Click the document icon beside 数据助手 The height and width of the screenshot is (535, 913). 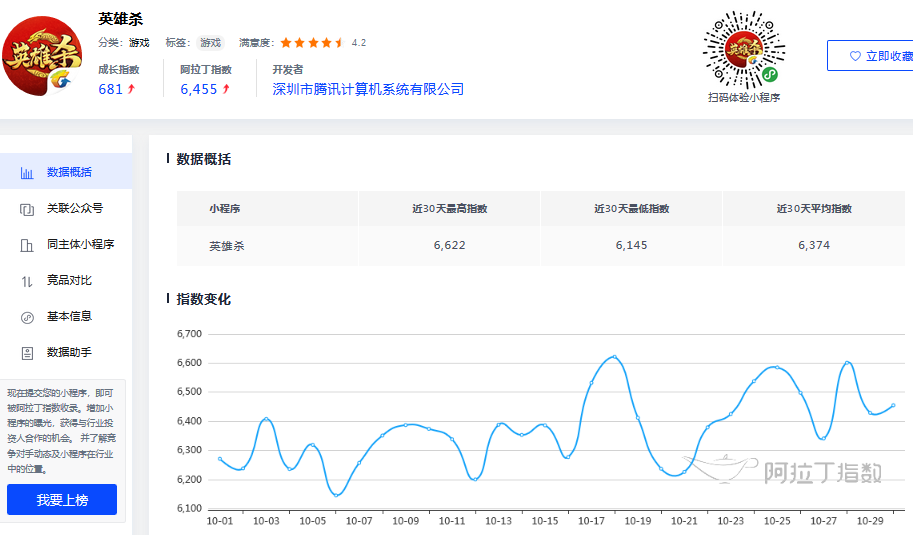[x=27, y=353]
